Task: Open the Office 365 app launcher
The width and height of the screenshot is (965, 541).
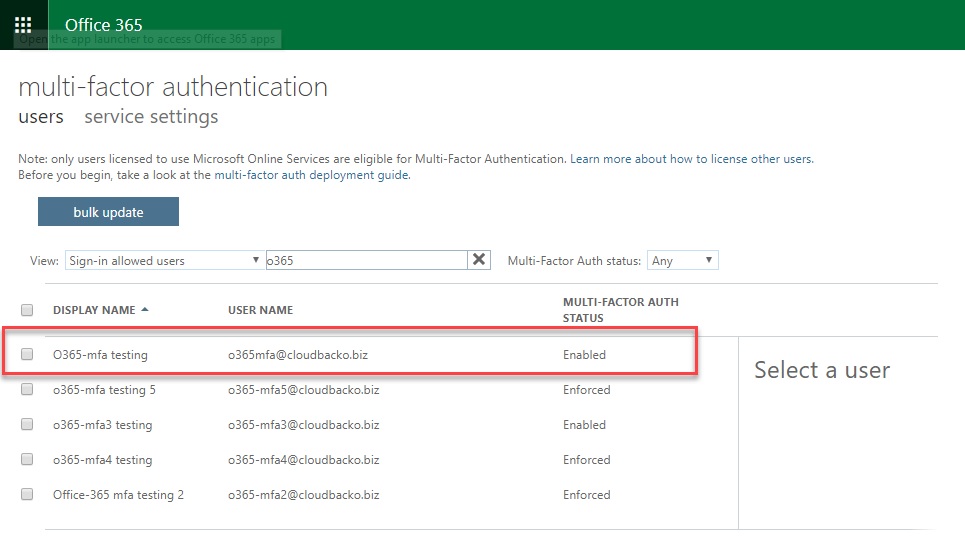Action: click(x=23, y=25)
